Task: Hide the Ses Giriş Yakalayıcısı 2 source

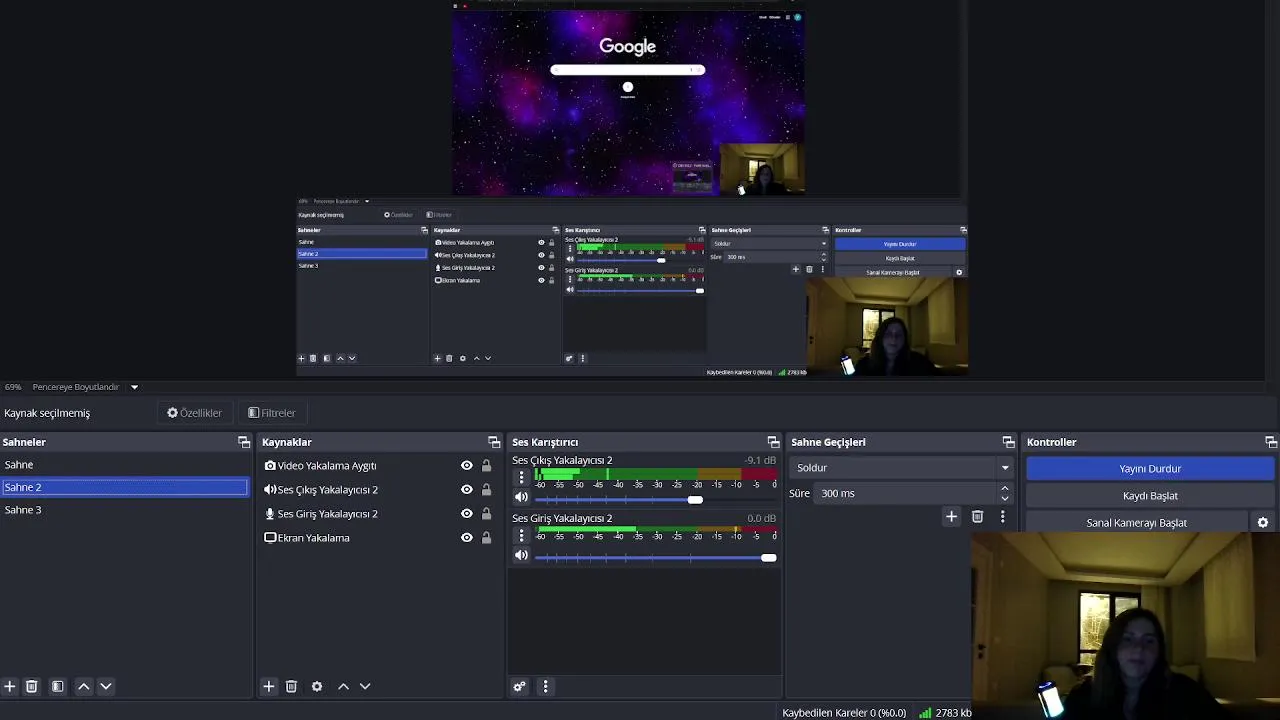Action: point(466,513)
